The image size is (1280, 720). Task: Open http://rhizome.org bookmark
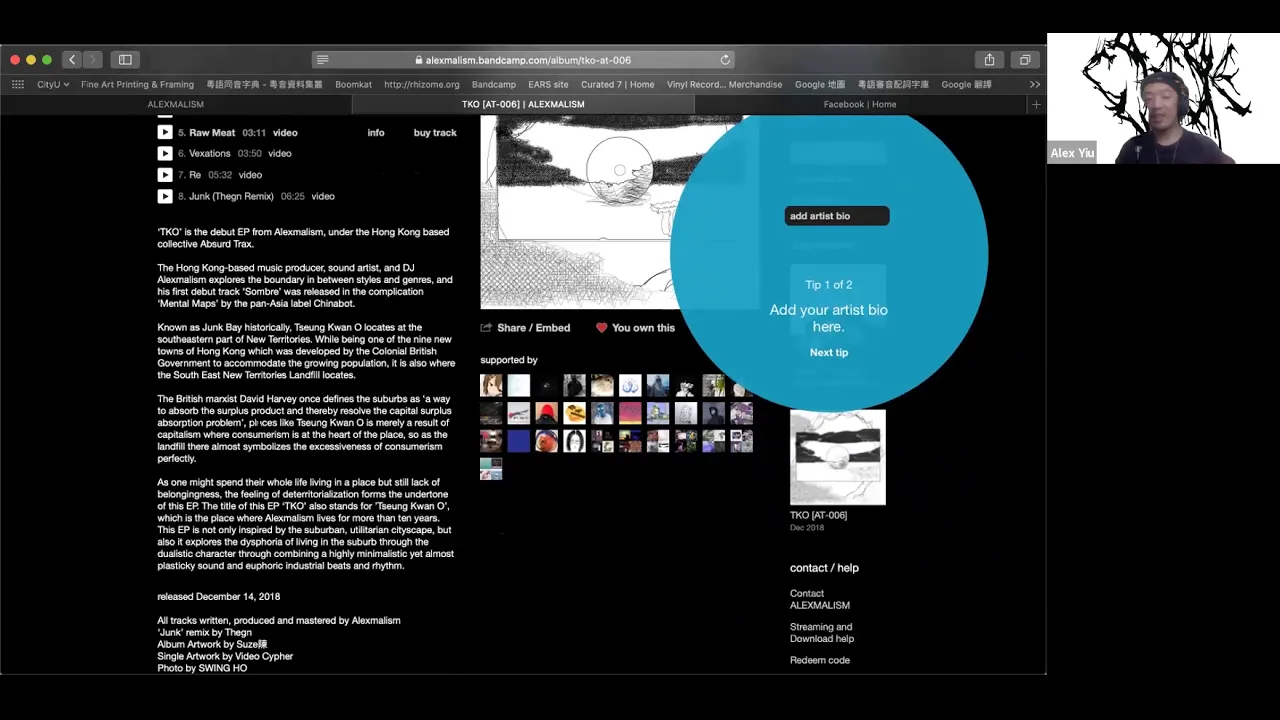[422, 85]
